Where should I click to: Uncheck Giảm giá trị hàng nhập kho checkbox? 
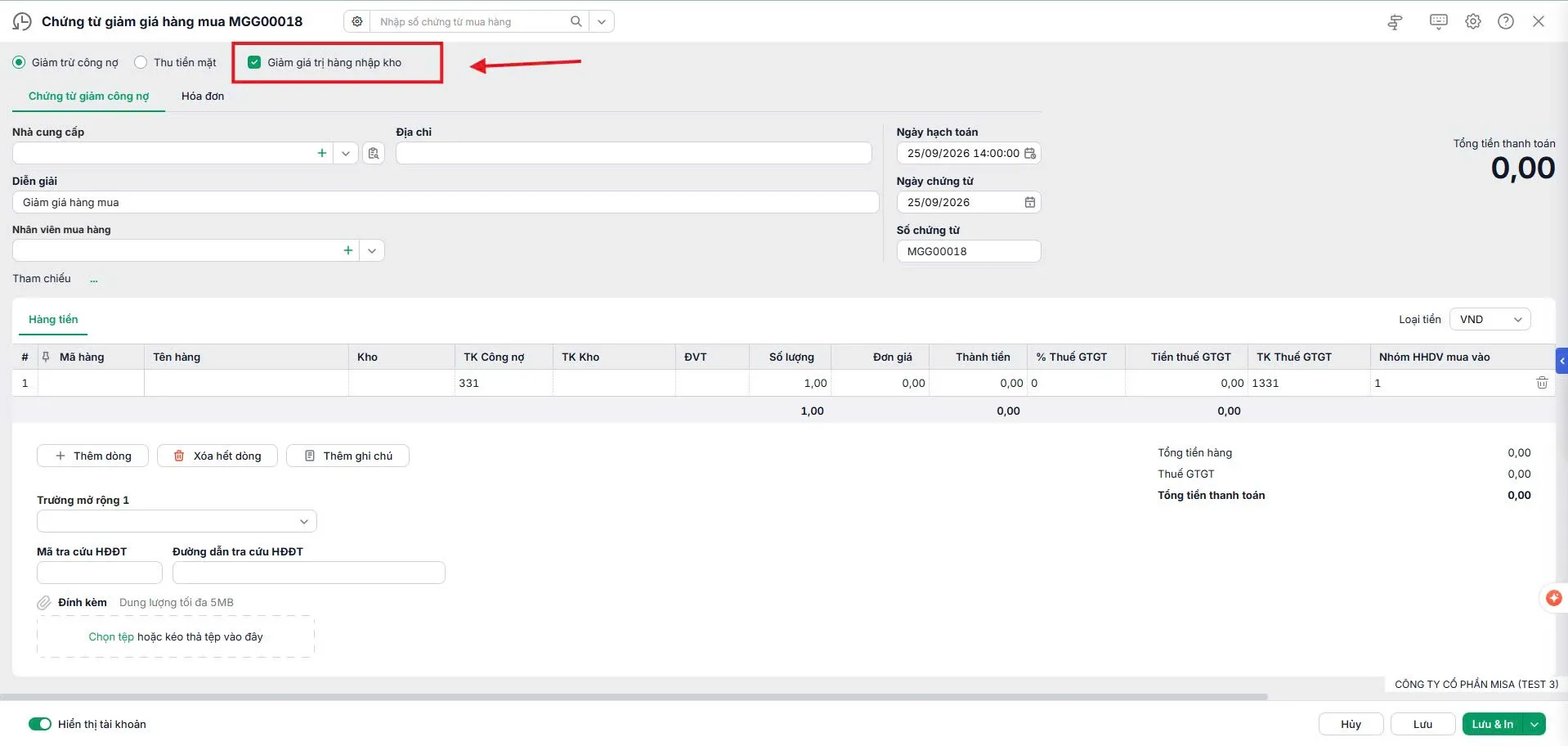point(254,62)
